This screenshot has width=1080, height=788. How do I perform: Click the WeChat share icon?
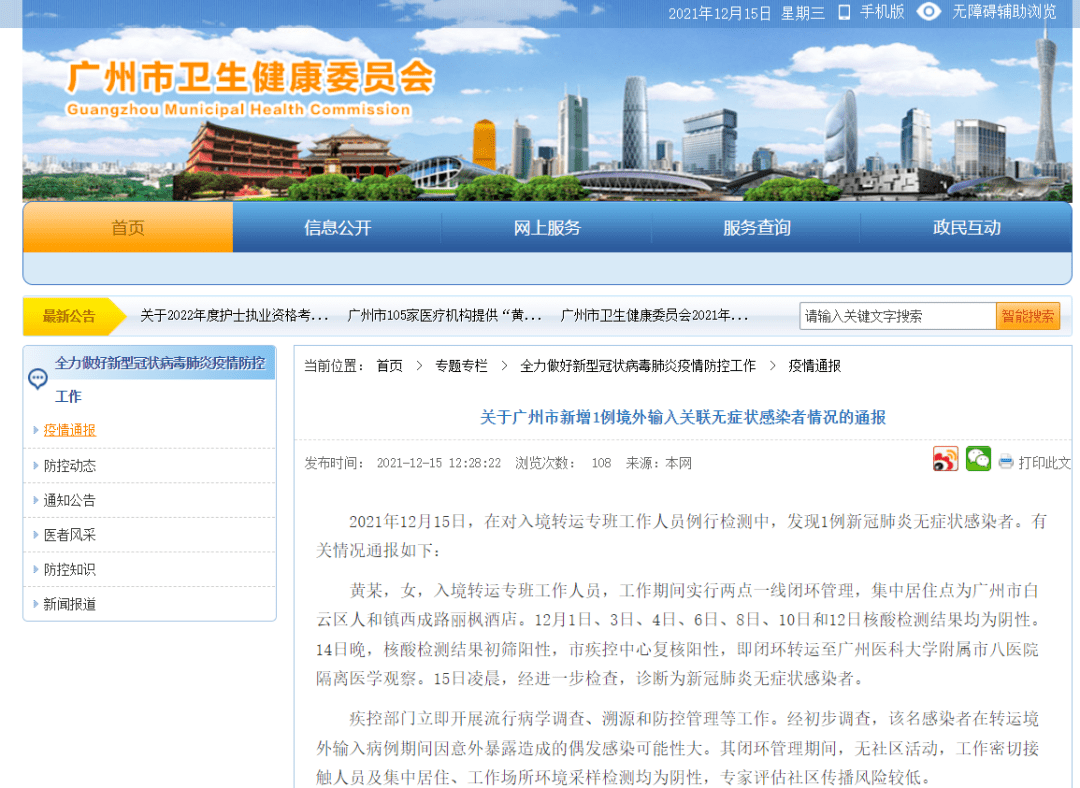point(978,459)
